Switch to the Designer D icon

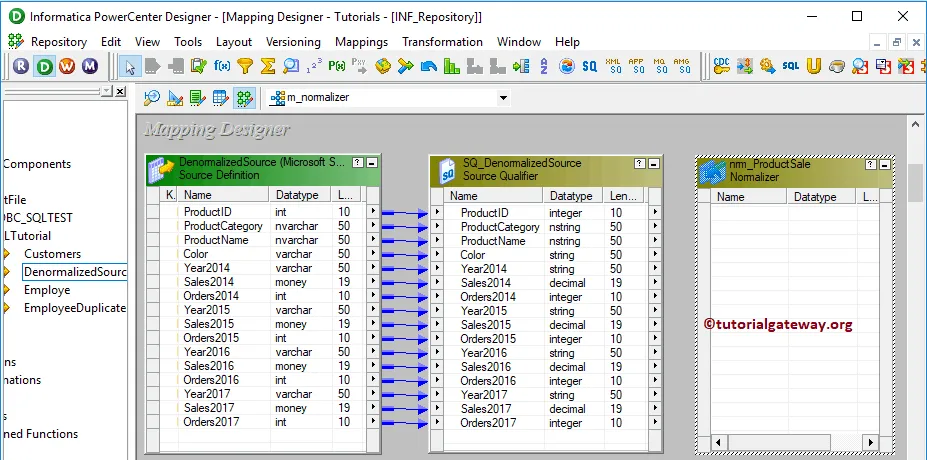tap(44, 67)
